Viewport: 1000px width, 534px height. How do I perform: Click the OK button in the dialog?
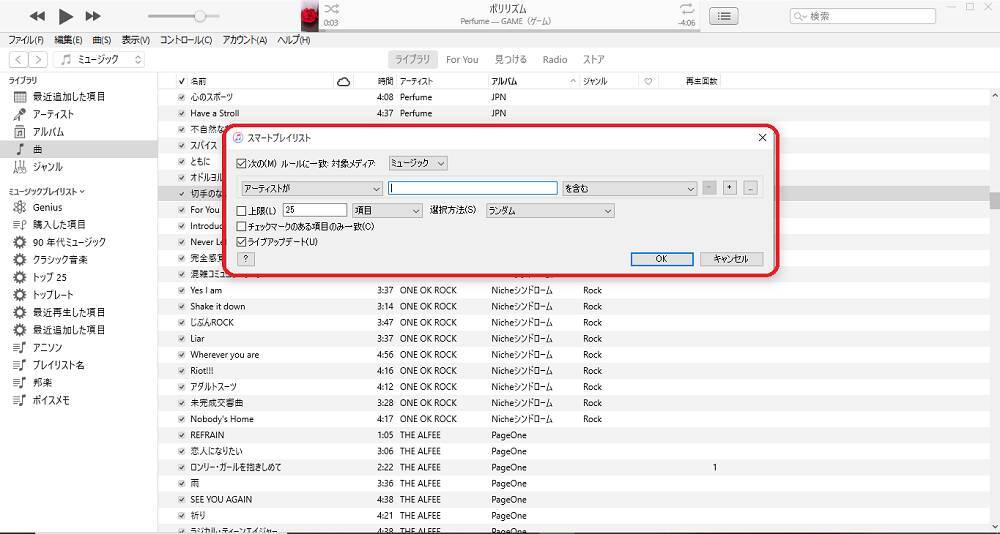pyautogui.click(x=661, y=259)
